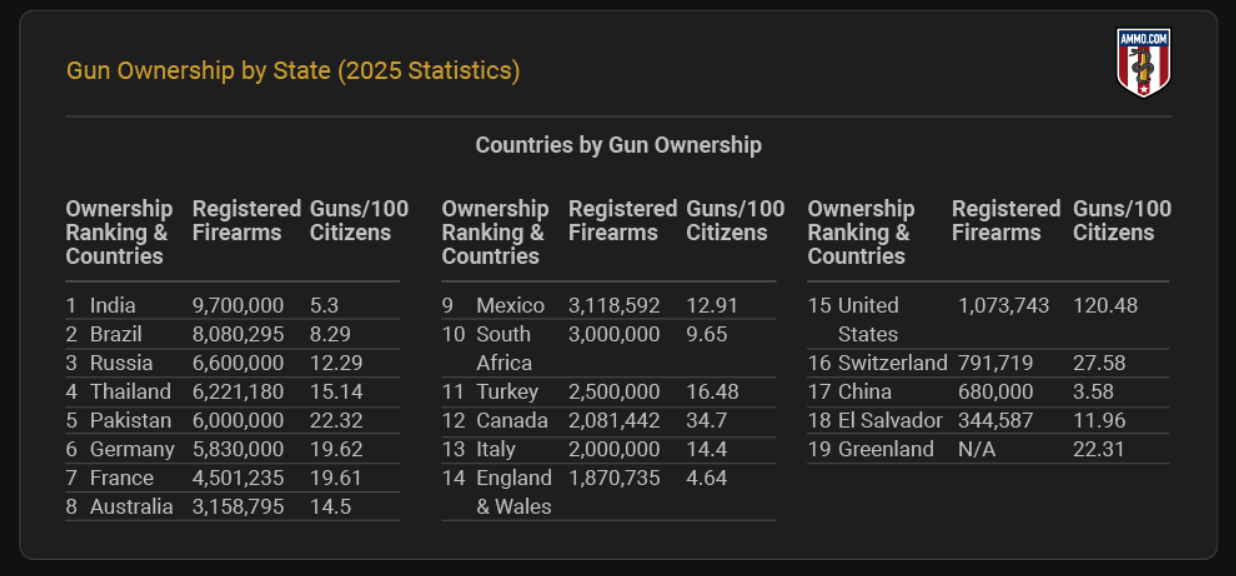Click Pakistan's 22.32 guns per 100 value
Screen dimensions: 1236x576
tap(336, 421)
